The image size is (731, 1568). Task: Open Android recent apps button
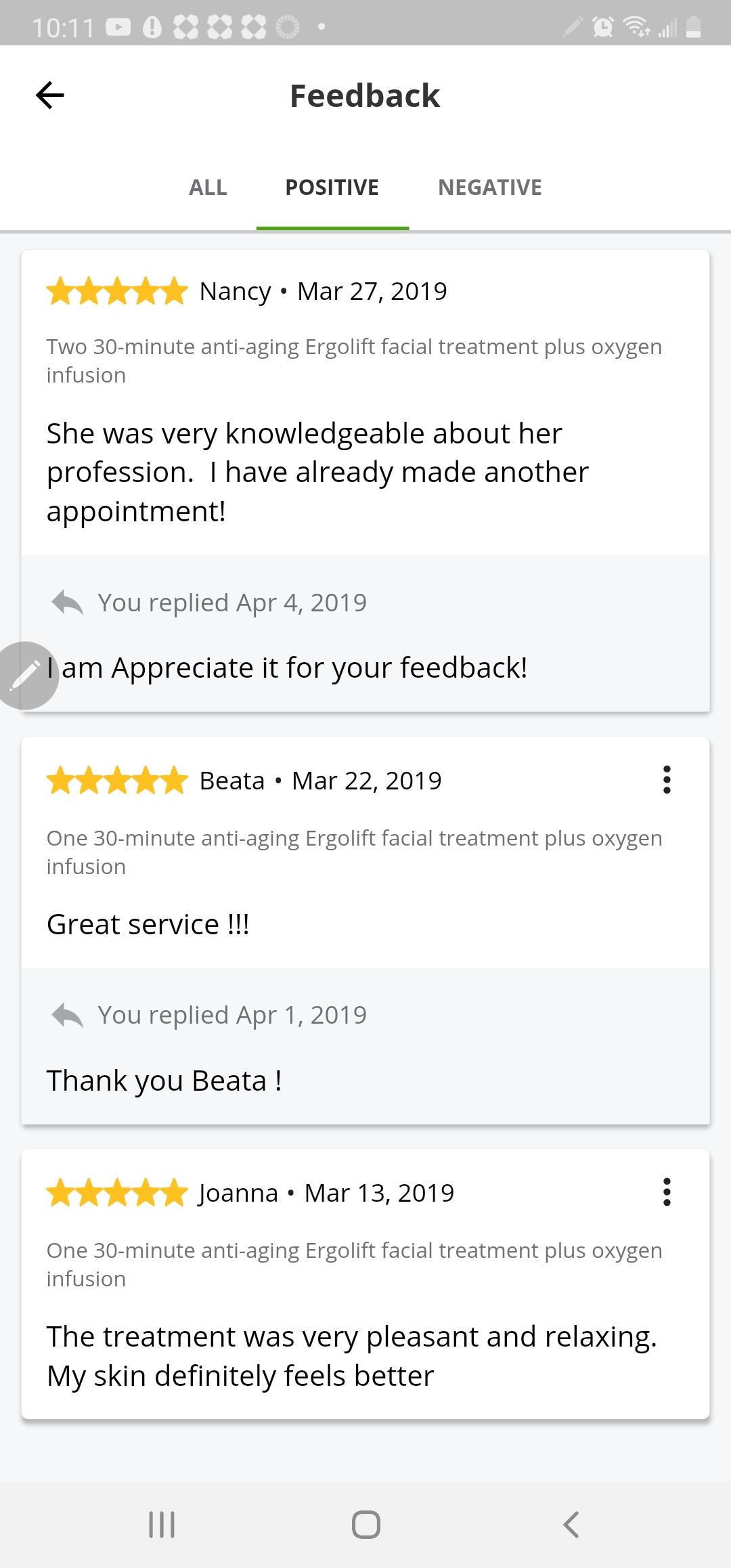[162, 1525]
